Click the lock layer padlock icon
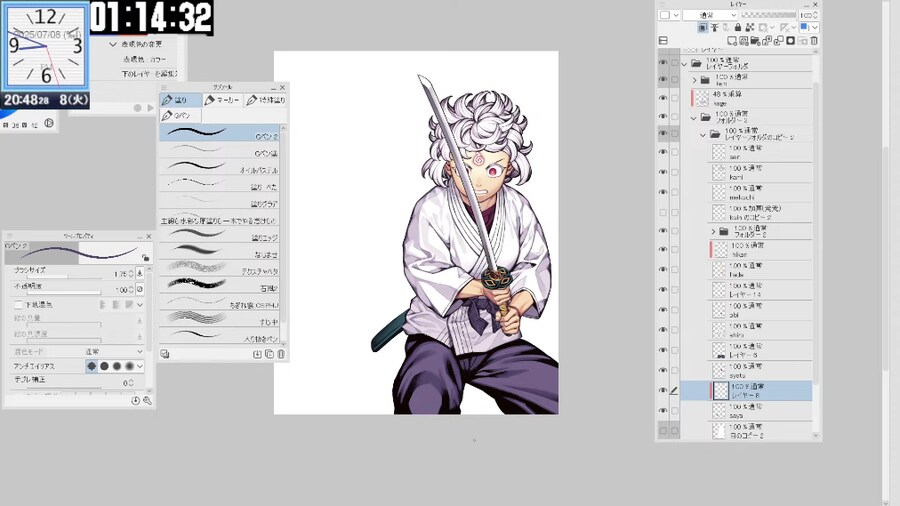The width and height of the screenshot is (900, 506). (x=738, y=28)
